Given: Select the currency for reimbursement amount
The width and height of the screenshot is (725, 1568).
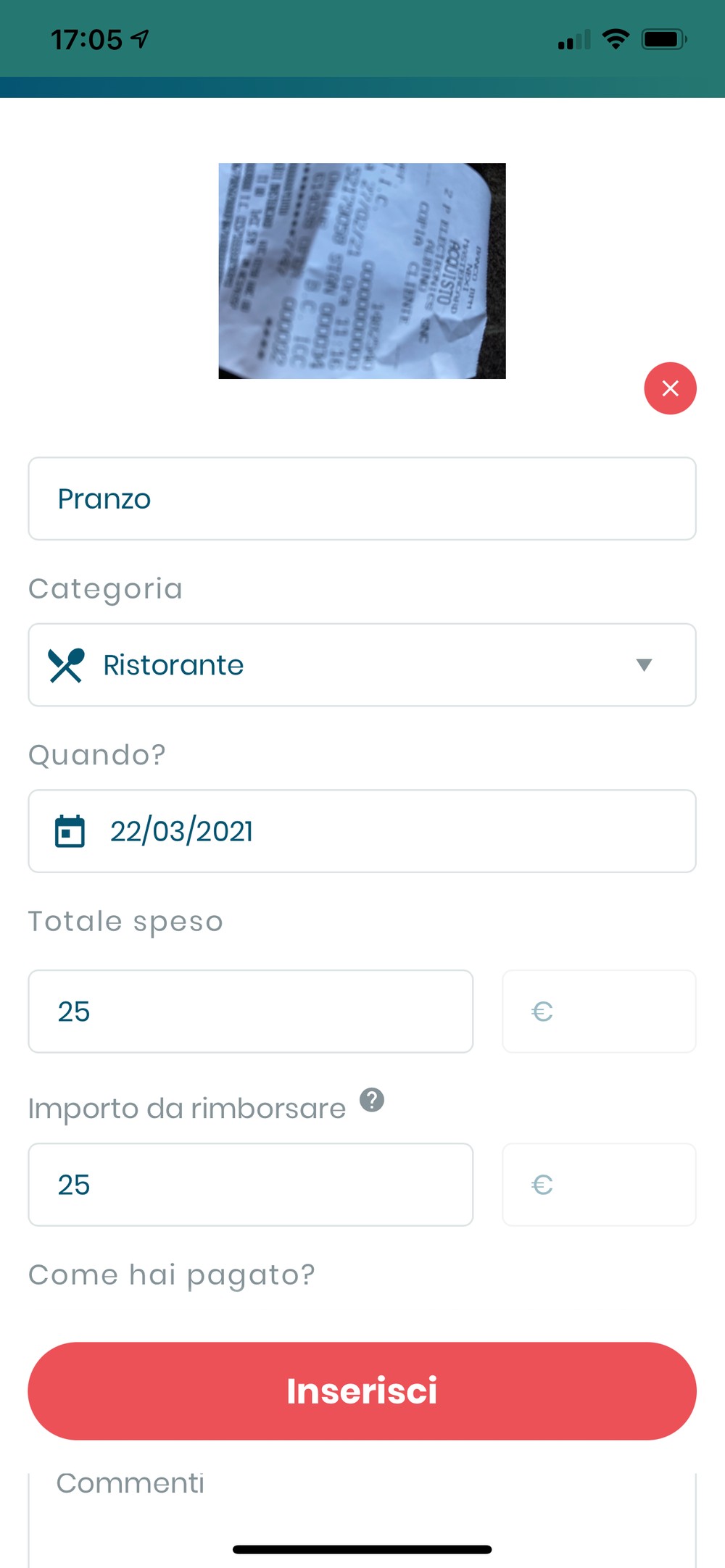Looking at the screenshot, I should (x=599, y=1185).
